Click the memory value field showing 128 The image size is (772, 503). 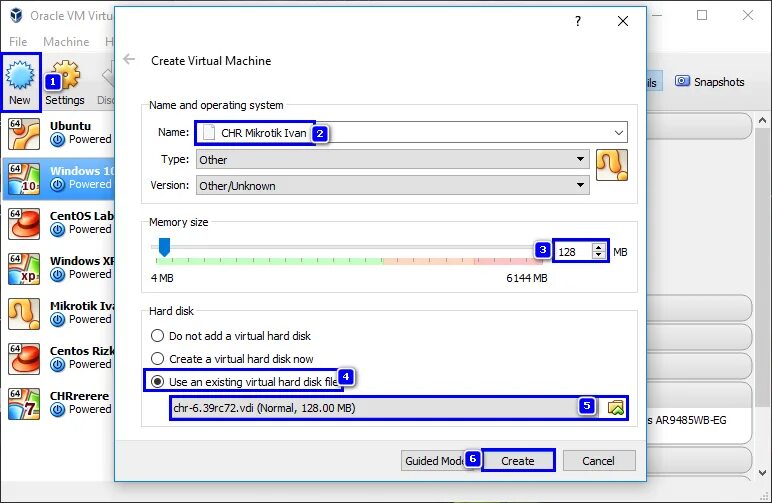click(574, 252)
